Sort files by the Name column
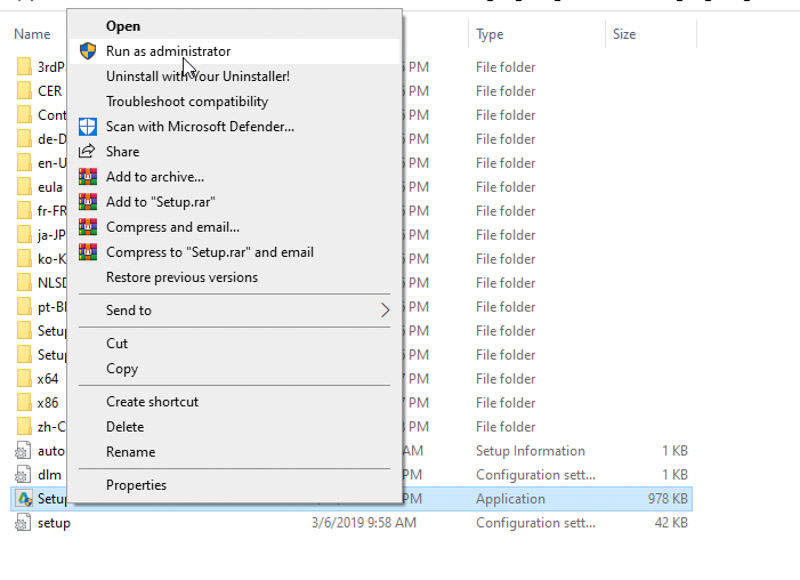The height and width of the screenshot is (580, 800). click(x=31, y=33)
